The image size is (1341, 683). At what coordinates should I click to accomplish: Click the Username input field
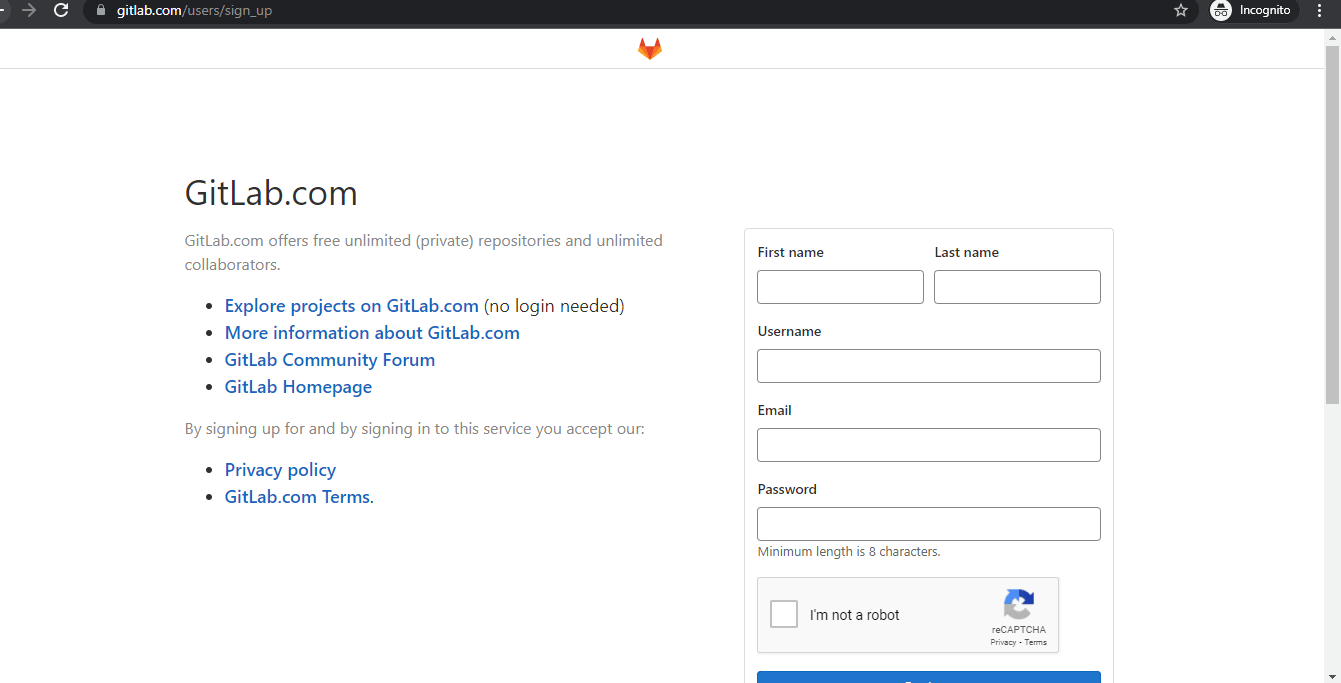tap(928, 366)
